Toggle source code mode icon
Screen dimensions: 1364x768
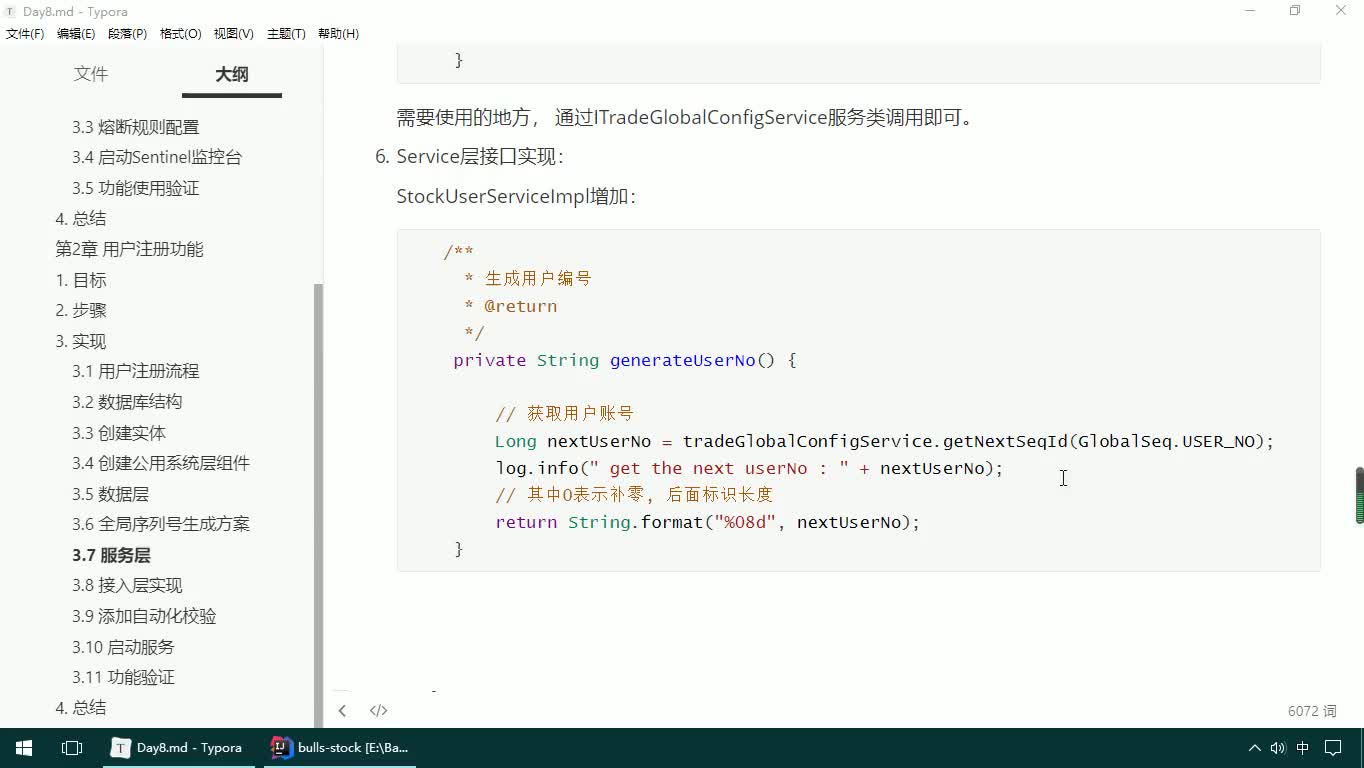coord(378,711)
